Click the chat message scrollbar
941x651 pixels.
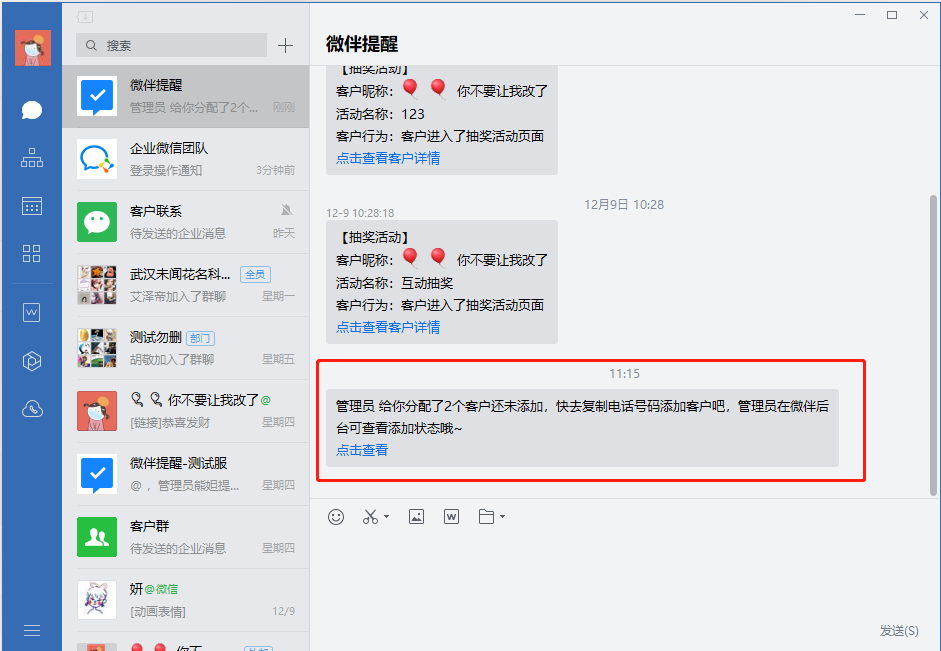(933, 345)
